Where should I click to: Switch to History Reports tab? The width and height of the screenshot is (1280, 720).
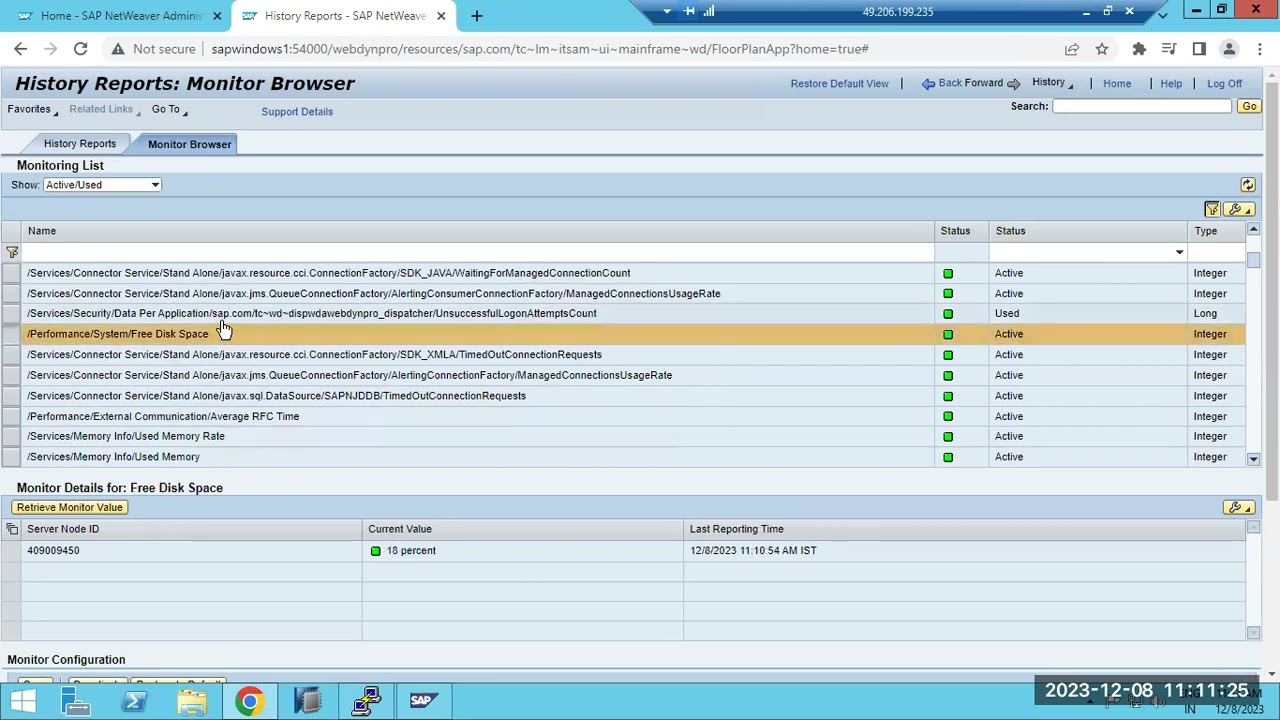[80, 144]
